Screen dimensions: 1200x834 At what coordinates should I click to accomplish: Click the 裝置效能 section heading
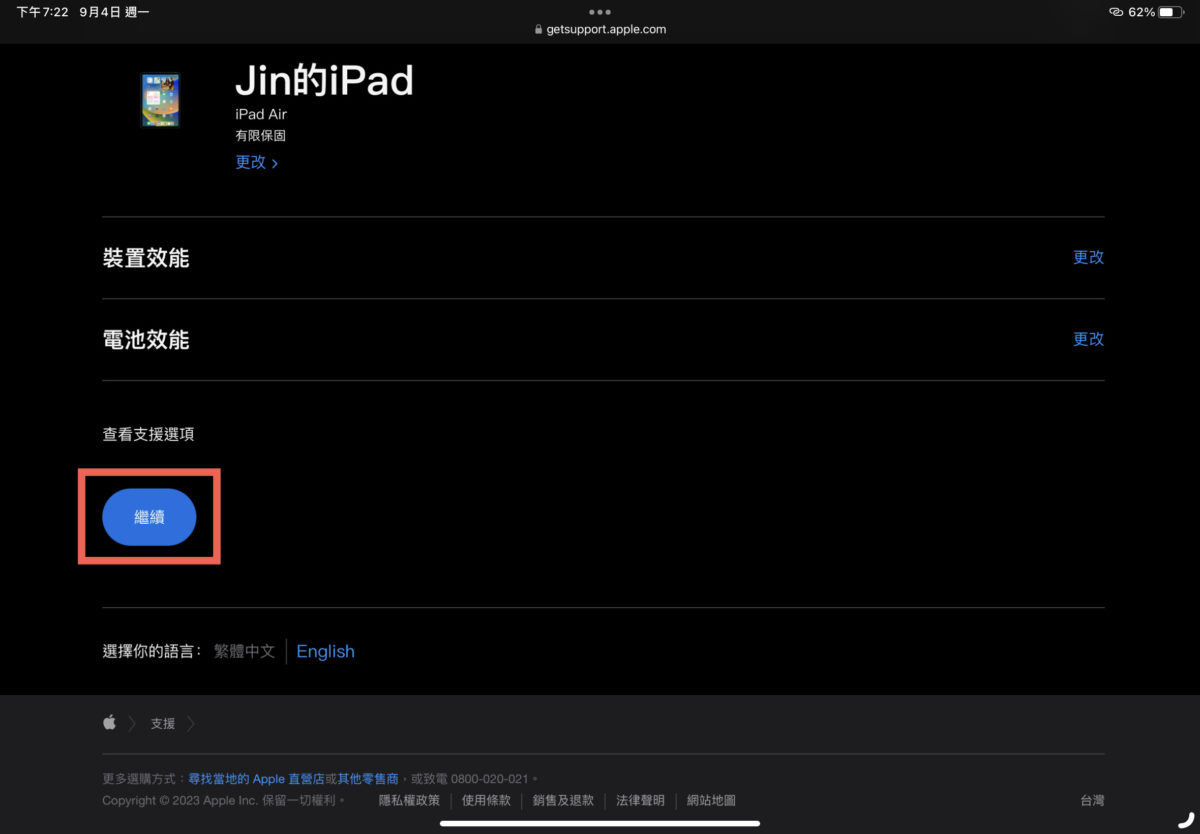[x=146, y=258]
